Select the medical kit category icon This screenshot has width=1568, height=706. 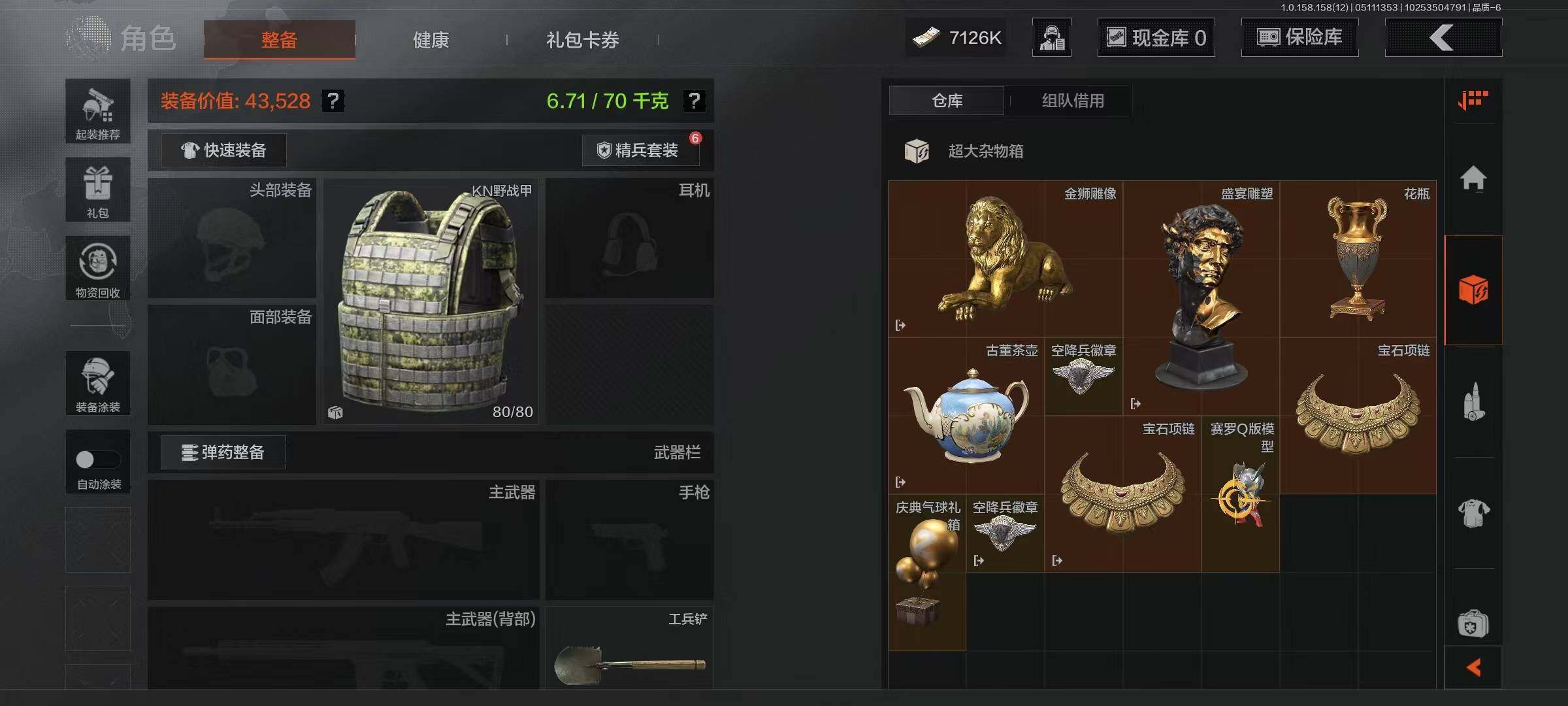pyautogui.click(x=1473, y=623)
